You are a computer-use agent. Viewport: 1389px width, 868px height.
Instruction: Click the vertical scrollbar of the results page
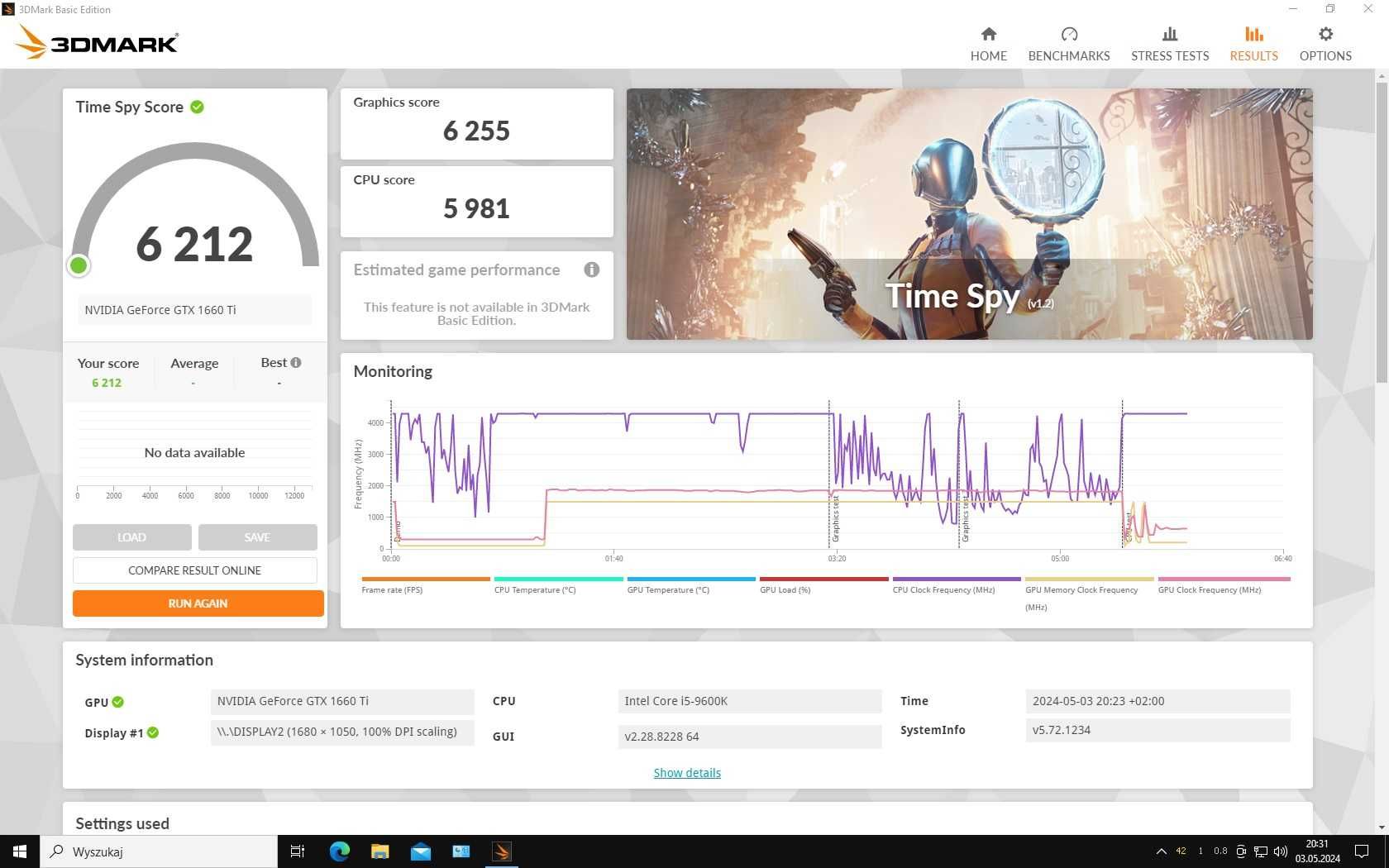(x=1382, y=231)
